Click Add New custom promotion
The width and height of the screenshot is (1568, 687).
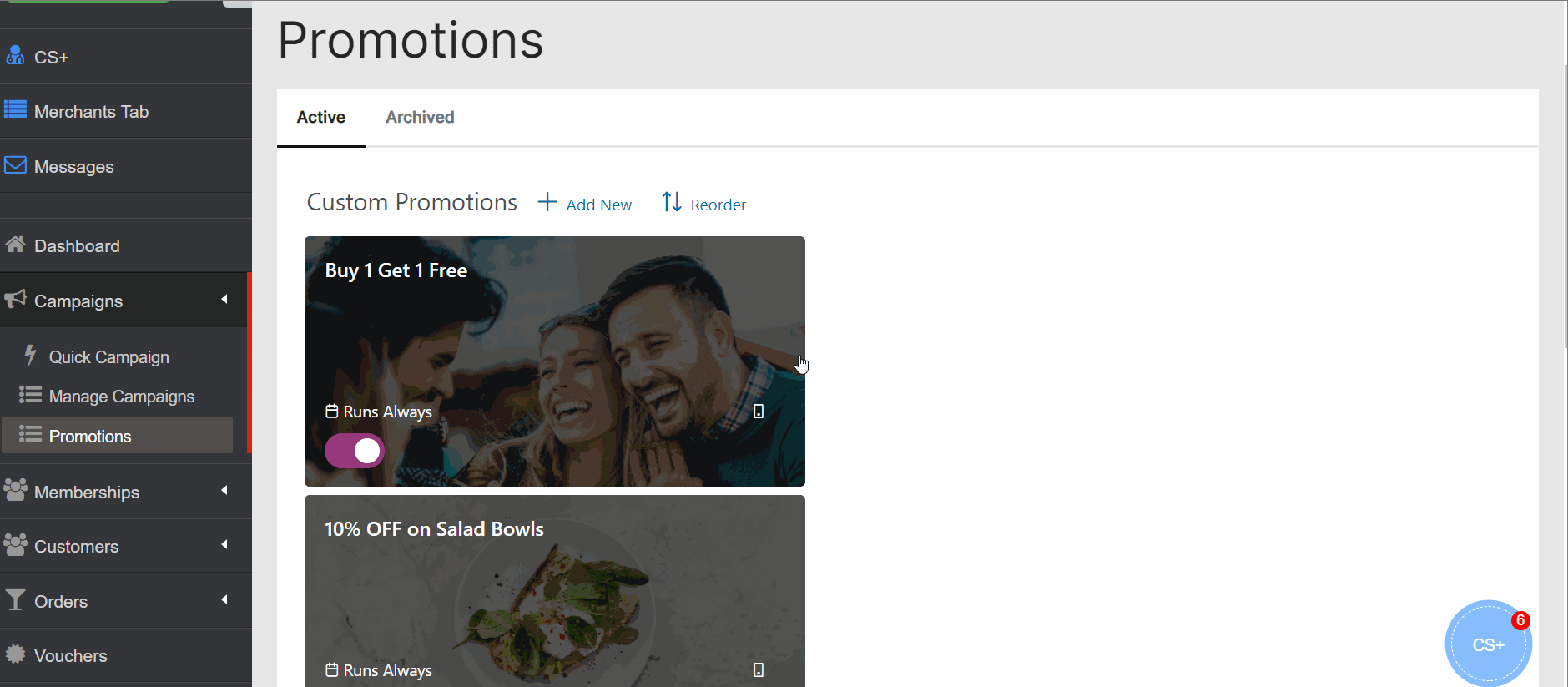pos(585,203)
